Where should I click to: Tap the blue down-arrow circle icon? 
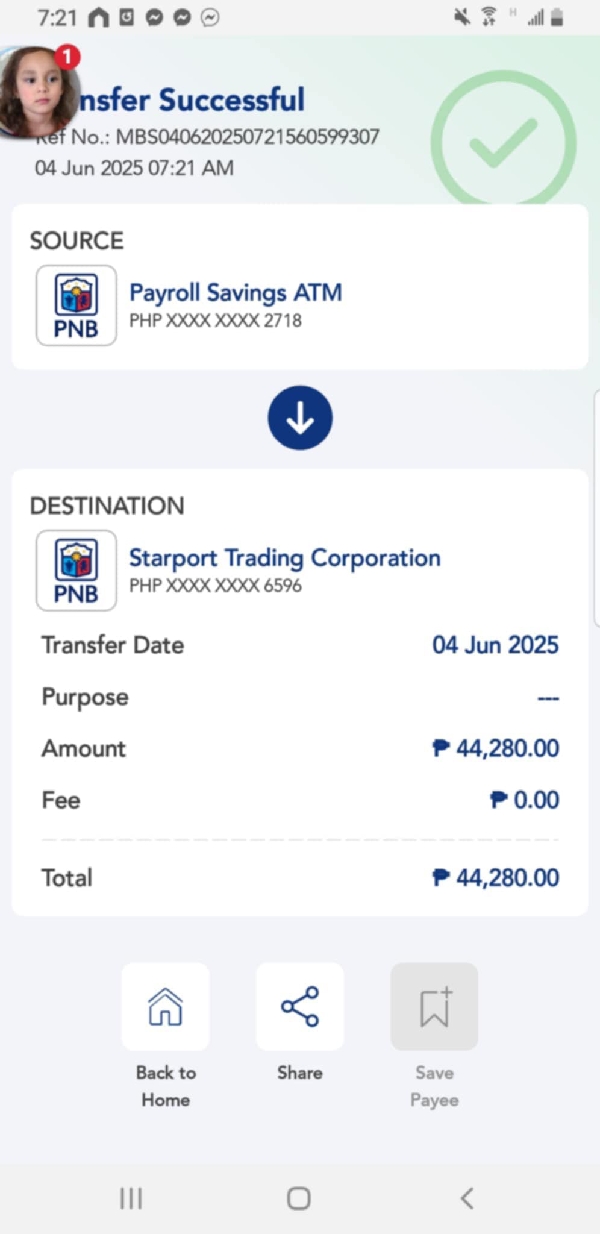[300, 418]
